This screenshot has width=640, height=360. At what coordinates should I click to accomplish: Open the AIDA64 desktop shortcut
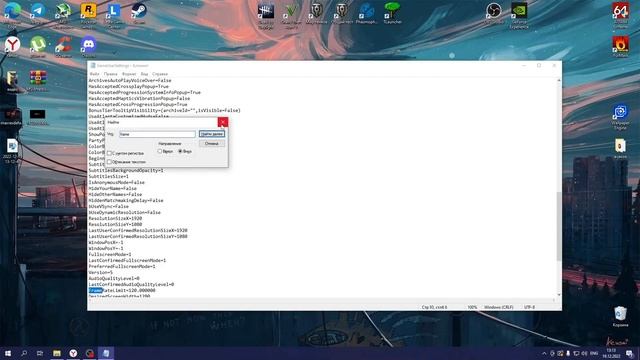pos(620,11)
